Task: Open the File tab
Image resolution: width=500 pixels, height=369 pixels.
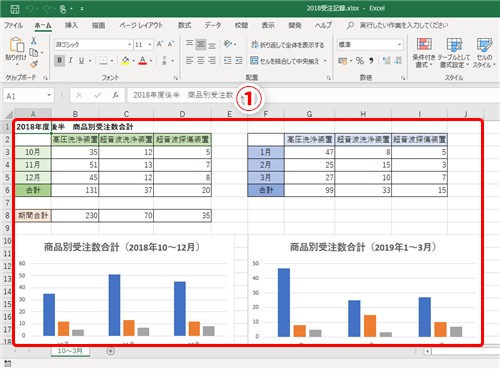Action: pos(13,25)
